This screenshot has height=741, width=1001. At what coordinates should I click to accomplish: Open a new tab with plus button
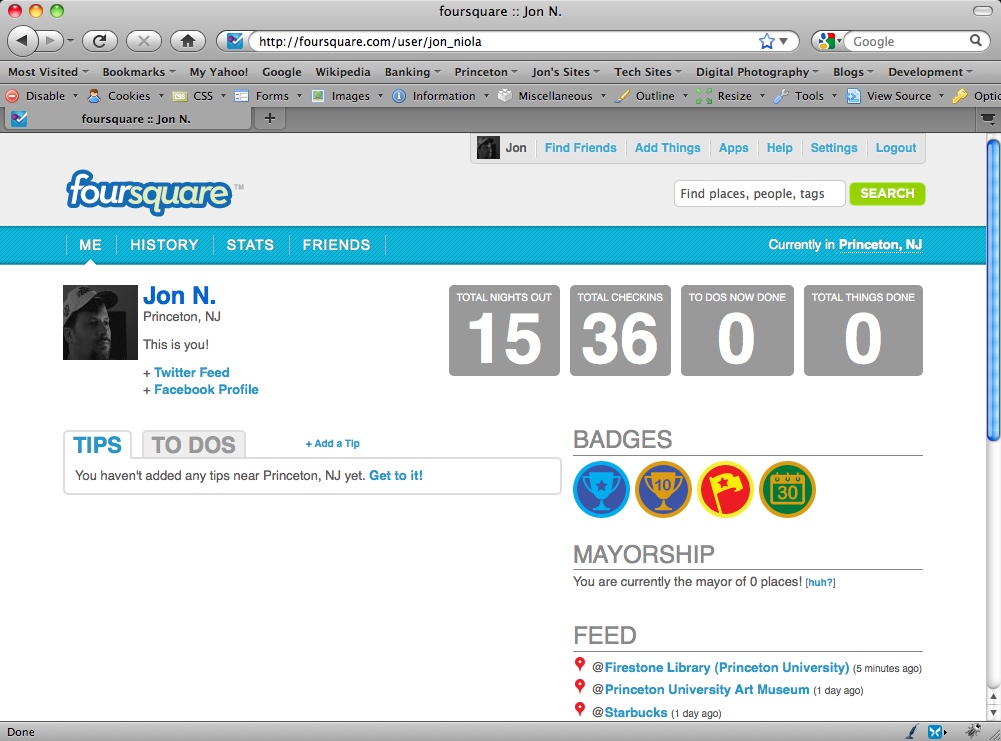click(269, 118)
